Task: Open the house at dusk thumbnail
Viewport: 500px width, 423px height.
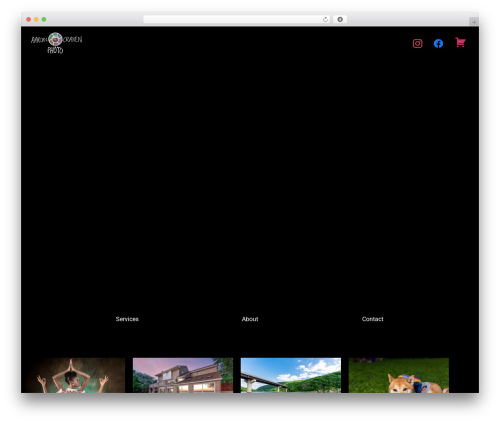Action: tap(183, 375)
